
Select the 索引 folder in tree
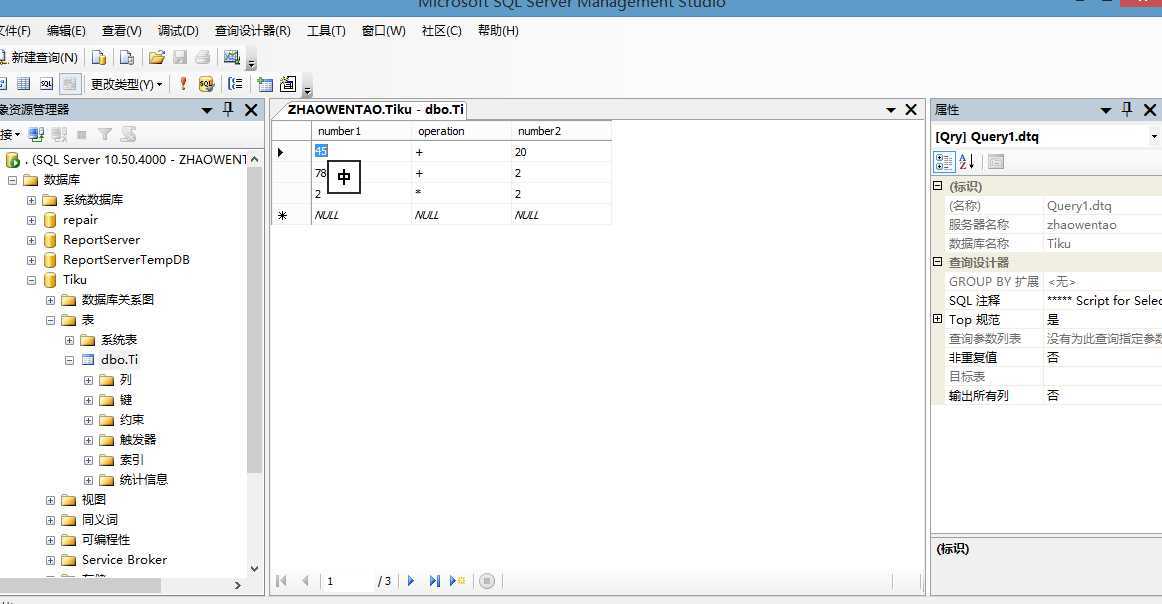(x=131, y=459)
